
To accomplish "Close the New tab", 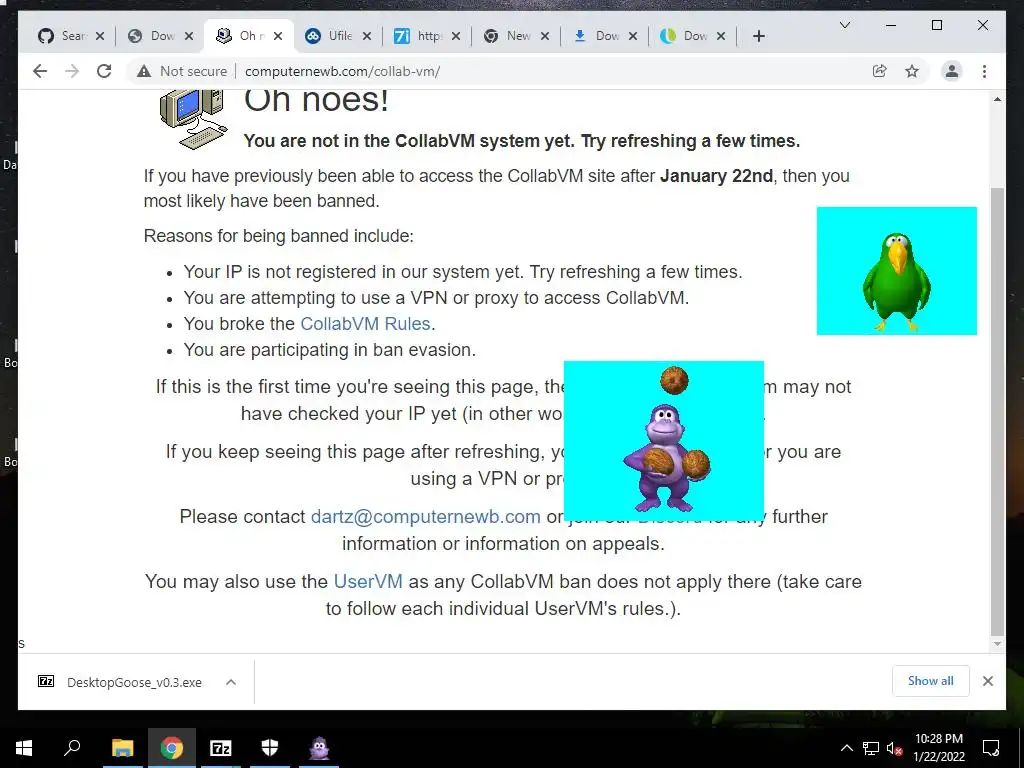I will [545, 36].
